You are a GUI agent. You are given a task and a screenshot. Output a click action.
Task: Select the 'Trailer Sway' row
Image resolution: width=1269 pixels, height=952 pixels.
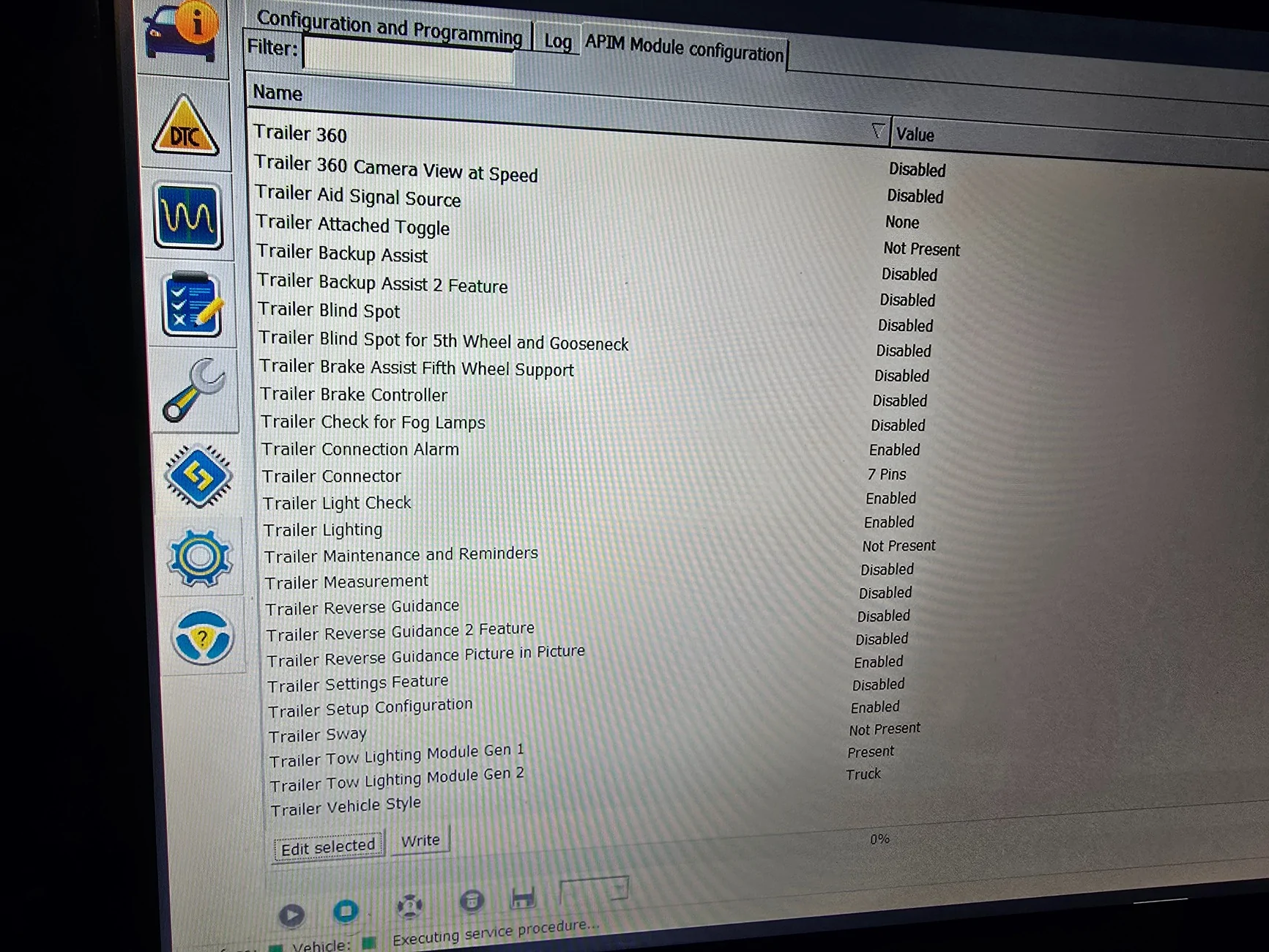click(318, 735)
